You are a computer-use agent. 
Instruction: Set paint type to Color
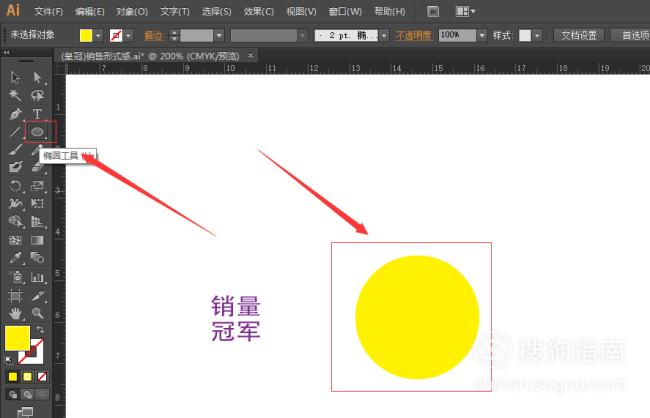click(13, 376)
